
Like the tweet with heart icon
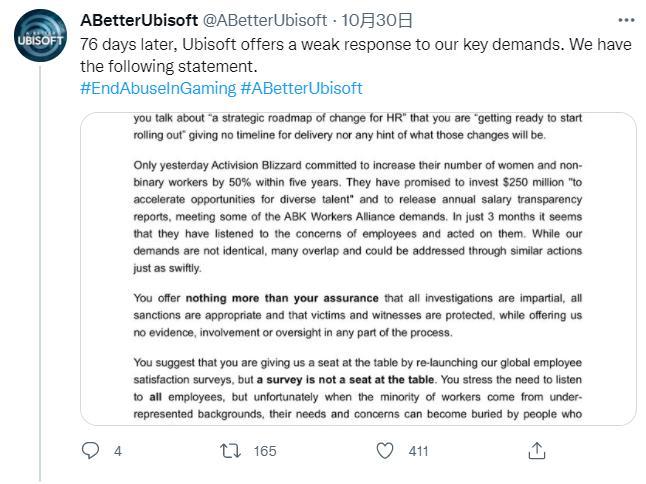[385, 451]
